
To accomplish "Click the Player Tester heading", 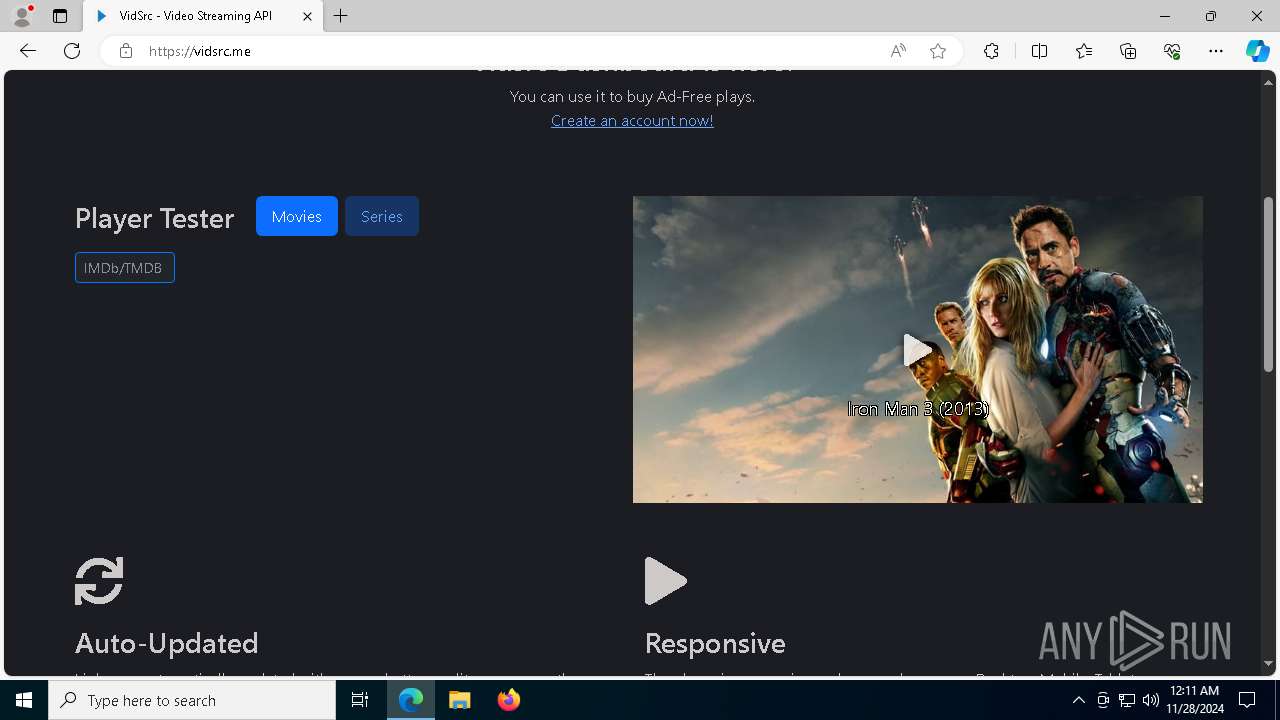I will (155, 218).
